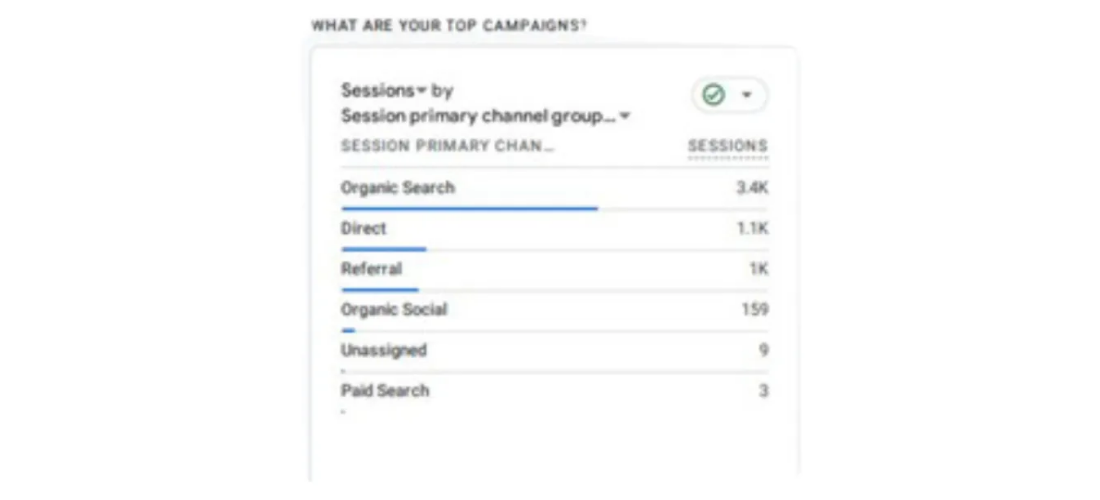Click the Direct sessions blue bar
1100x500 pixels.
[384, 249]
